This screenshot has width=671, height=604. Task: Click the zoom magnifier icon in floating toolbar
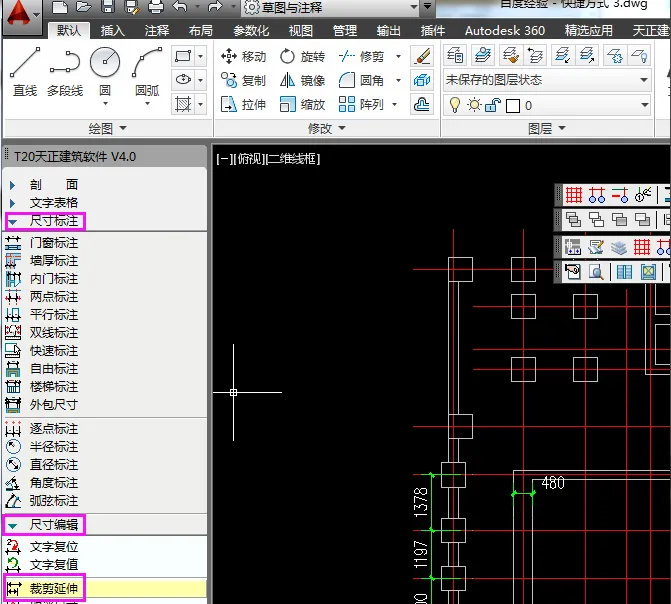pos(596,271)
